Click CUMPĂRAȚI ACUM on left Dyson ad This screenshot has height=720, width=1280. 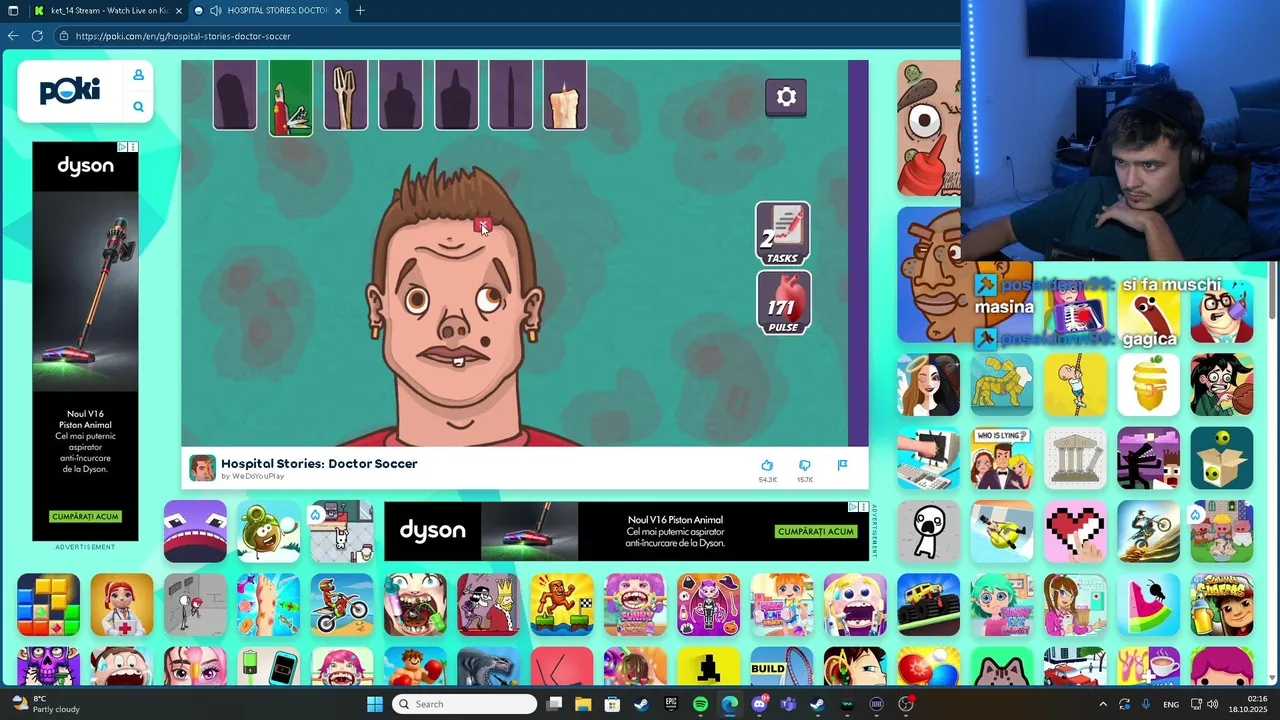[x=85, y=517]
